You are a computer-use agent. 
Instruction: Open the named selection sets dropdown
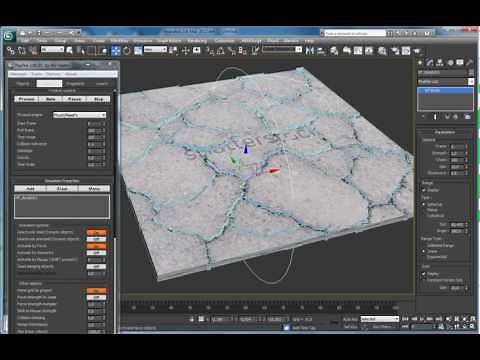pyautogui.click(x=282, y=49)
